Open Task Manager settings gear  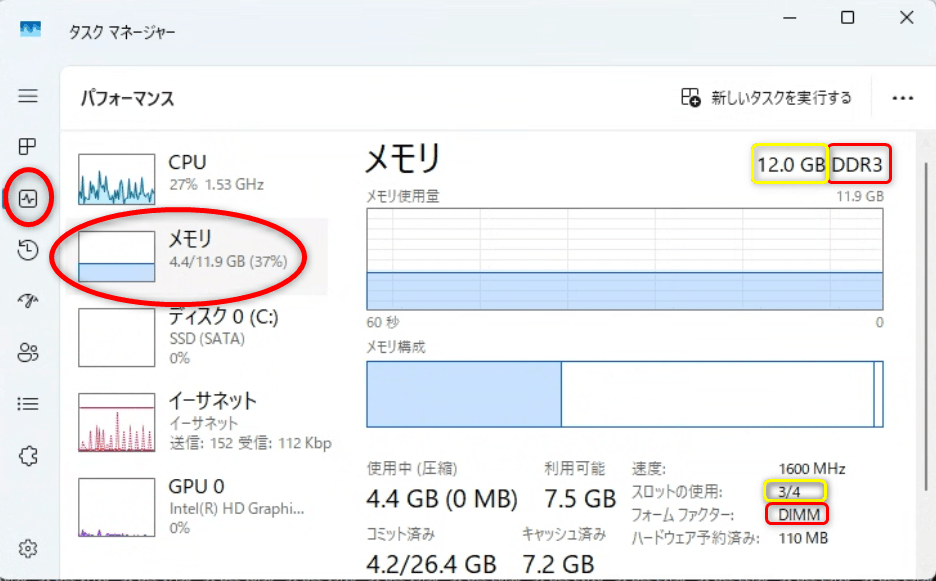pos(28,548)
